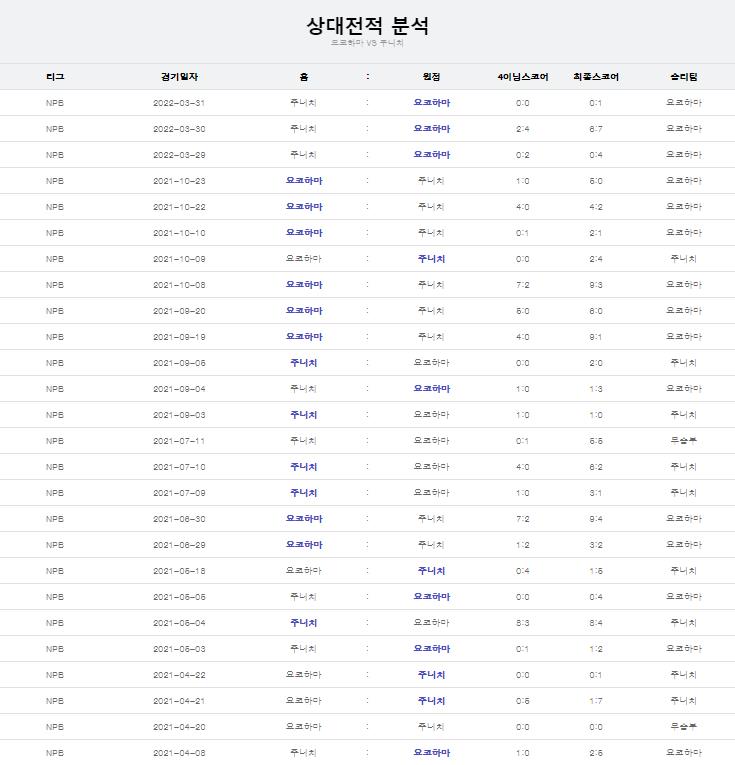Click the 원정 column header
Screen dimensions: 735x765
[431, 77]
